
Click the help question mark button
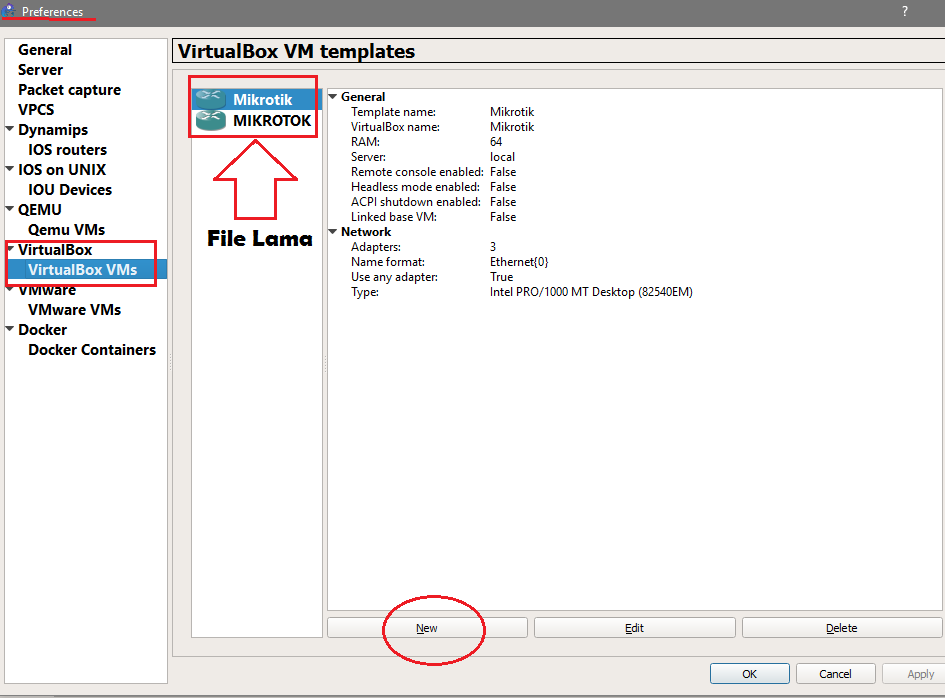[x=905, y=11]
